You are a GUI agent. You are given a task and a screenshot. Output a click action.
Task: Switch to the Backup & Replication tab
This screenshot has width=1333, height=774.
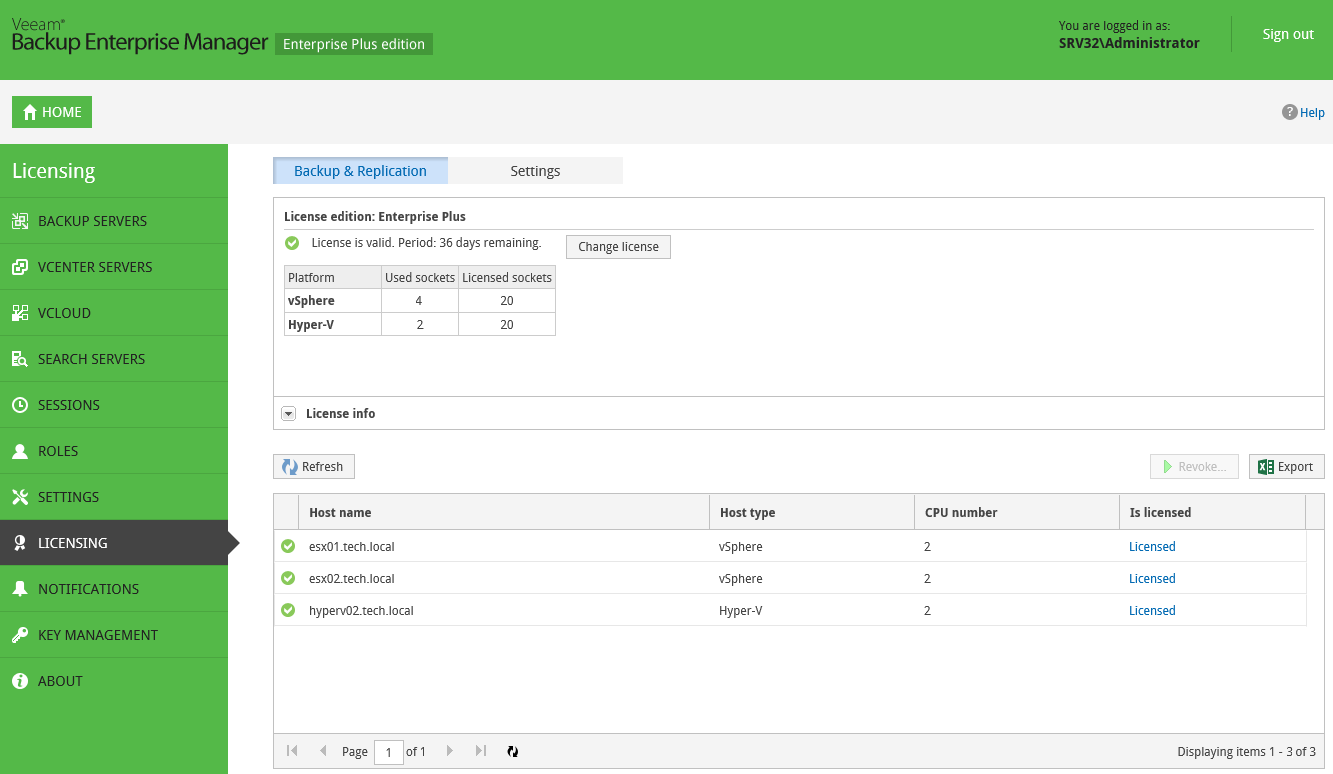pyautogui.click(x=360, y=171)
